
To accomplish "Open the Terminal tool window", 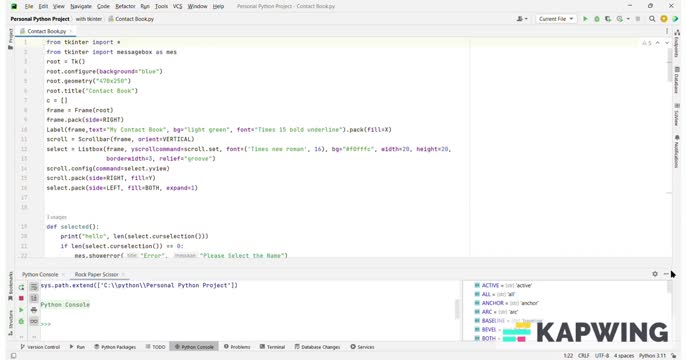I will pyautogui.click(x=272, y=347).
